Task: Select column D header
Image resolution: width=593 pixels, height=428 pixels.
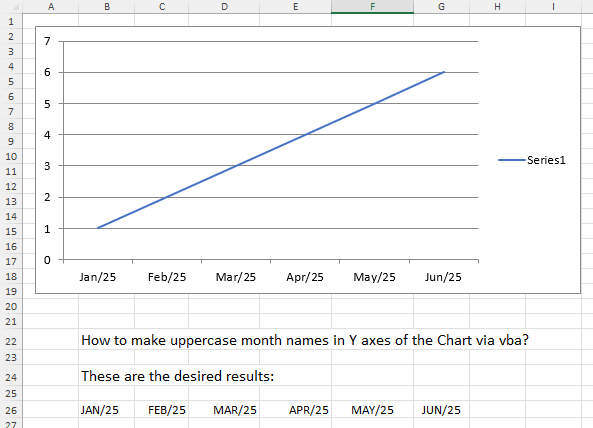Action: coord(224,6)
